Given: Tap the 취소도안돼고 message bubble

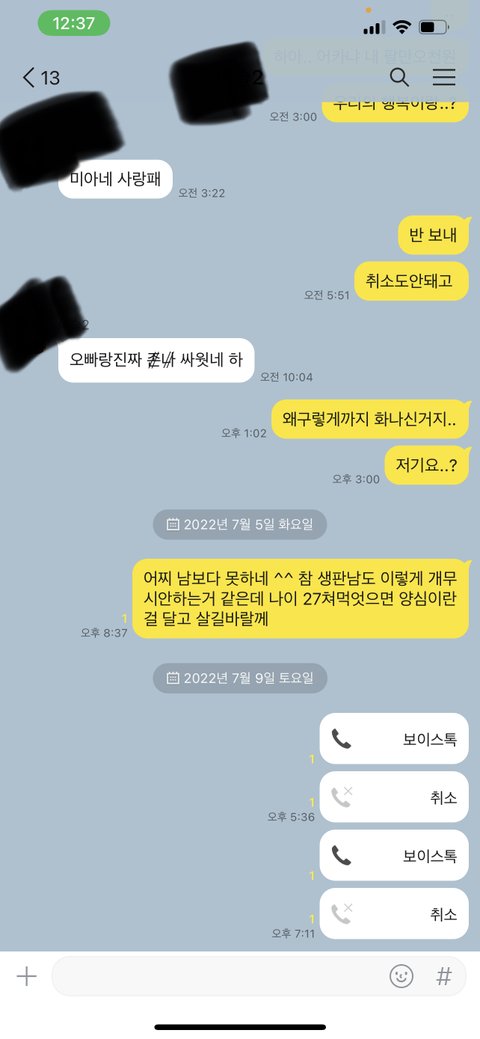Looking at the screenshot, I should coord(411,281).
